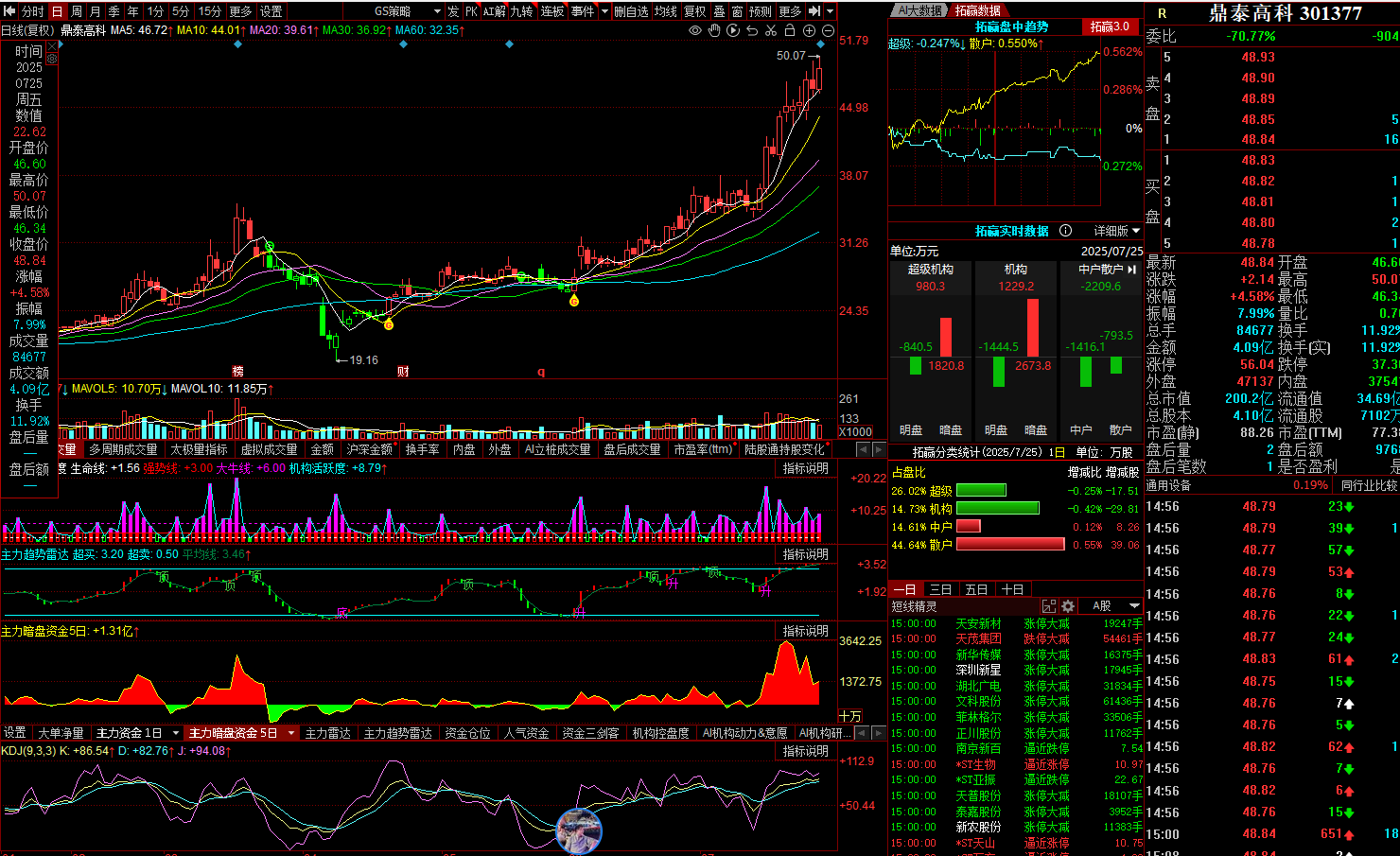Click the skip-to-end arrow icon in toolbar
Image resolution: width=1400 pixels, height=856 pixels.
(814, 11)
